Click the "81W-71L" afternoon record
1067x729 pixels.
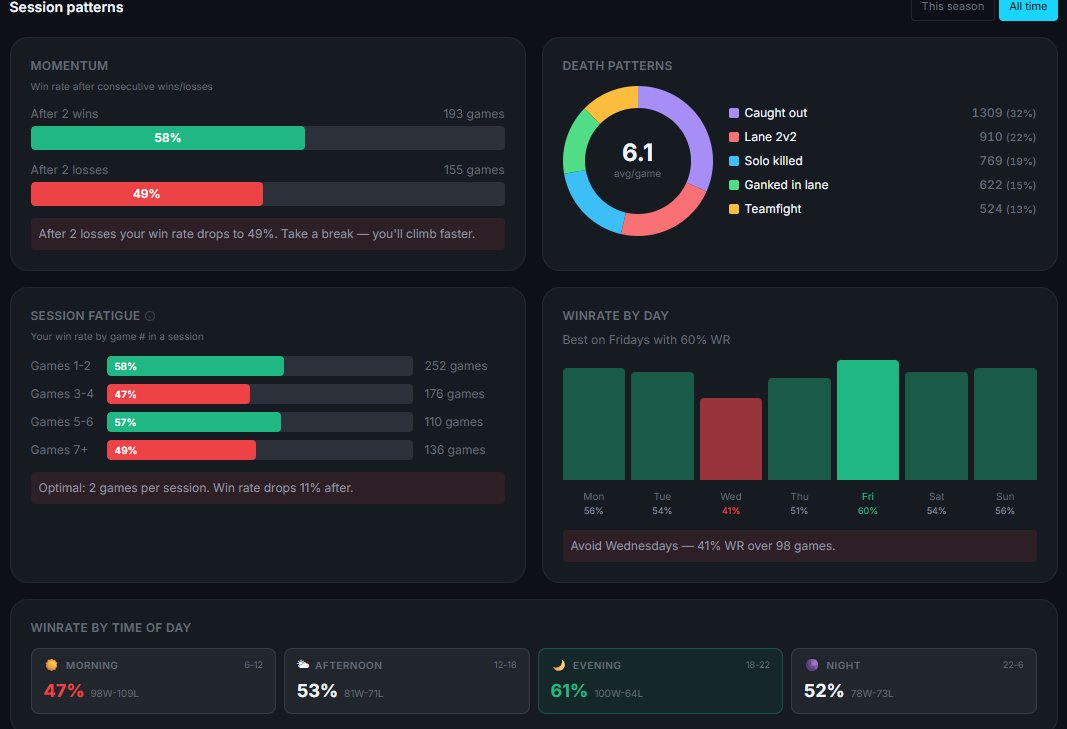click(363, 694)
